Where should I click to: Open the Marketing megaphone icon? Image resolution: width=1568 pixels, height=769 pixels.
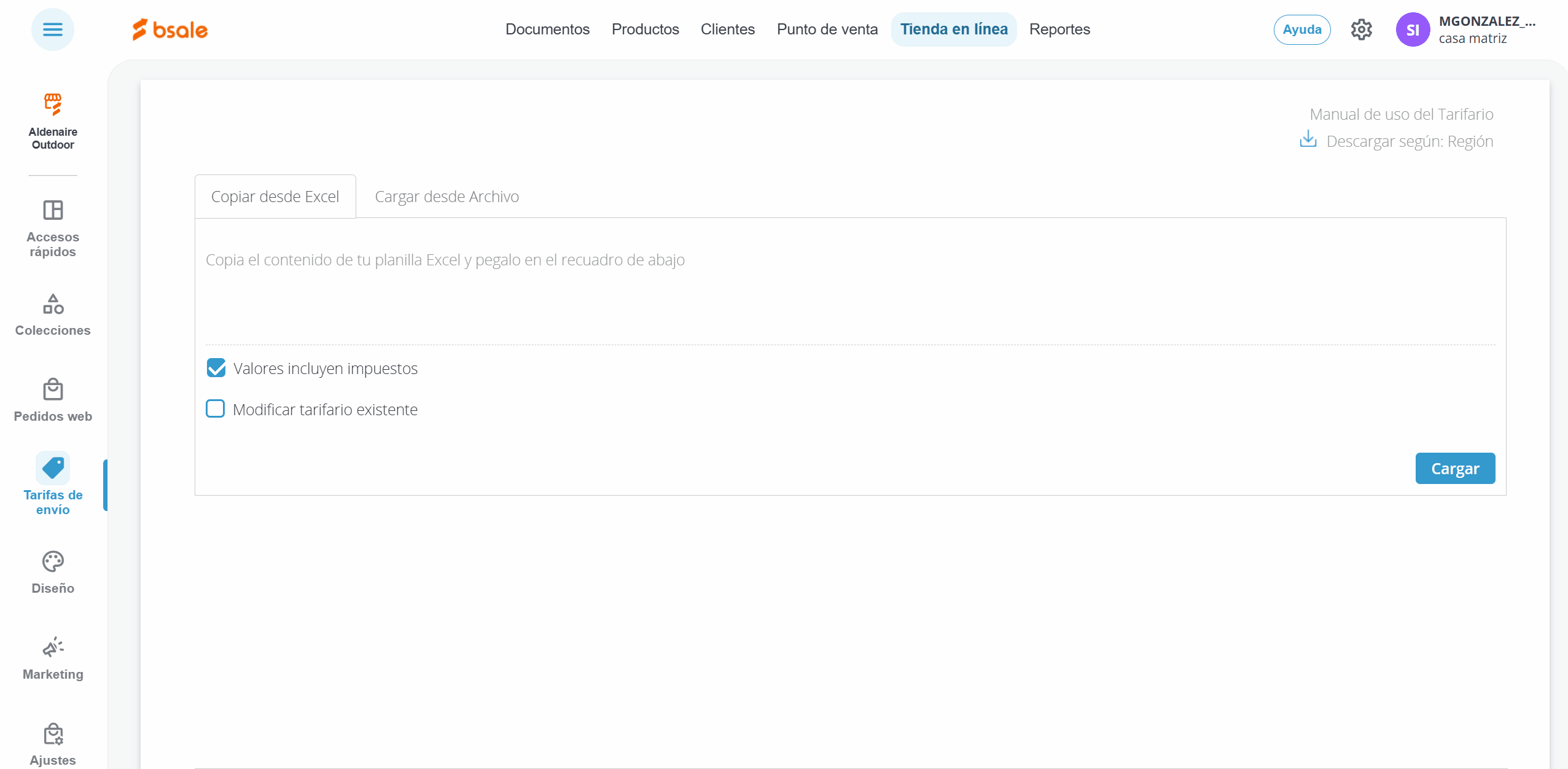tap(53, 647)
